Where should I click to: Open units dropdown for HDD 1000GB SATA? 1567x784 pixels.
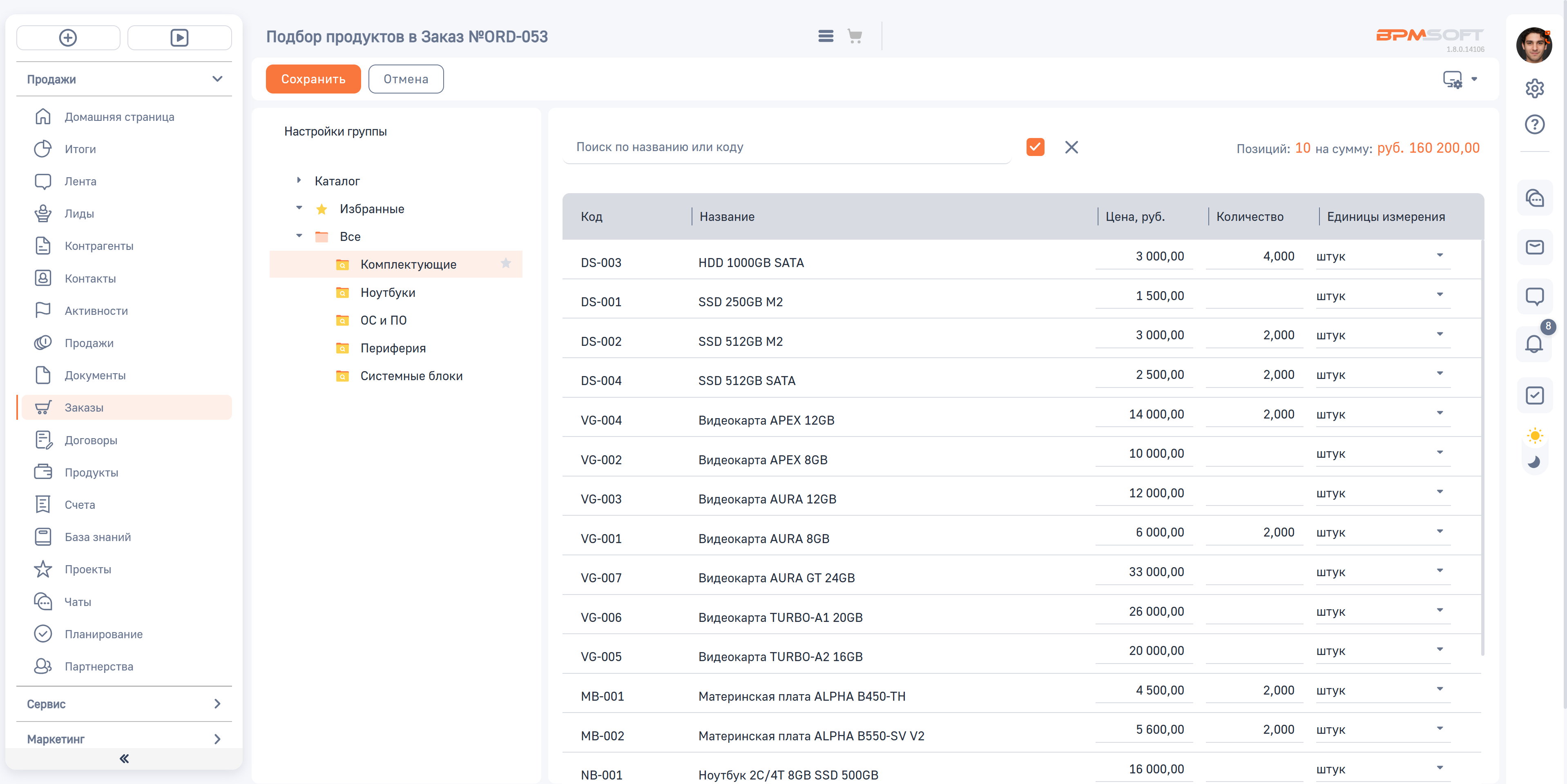(1439, 256)
